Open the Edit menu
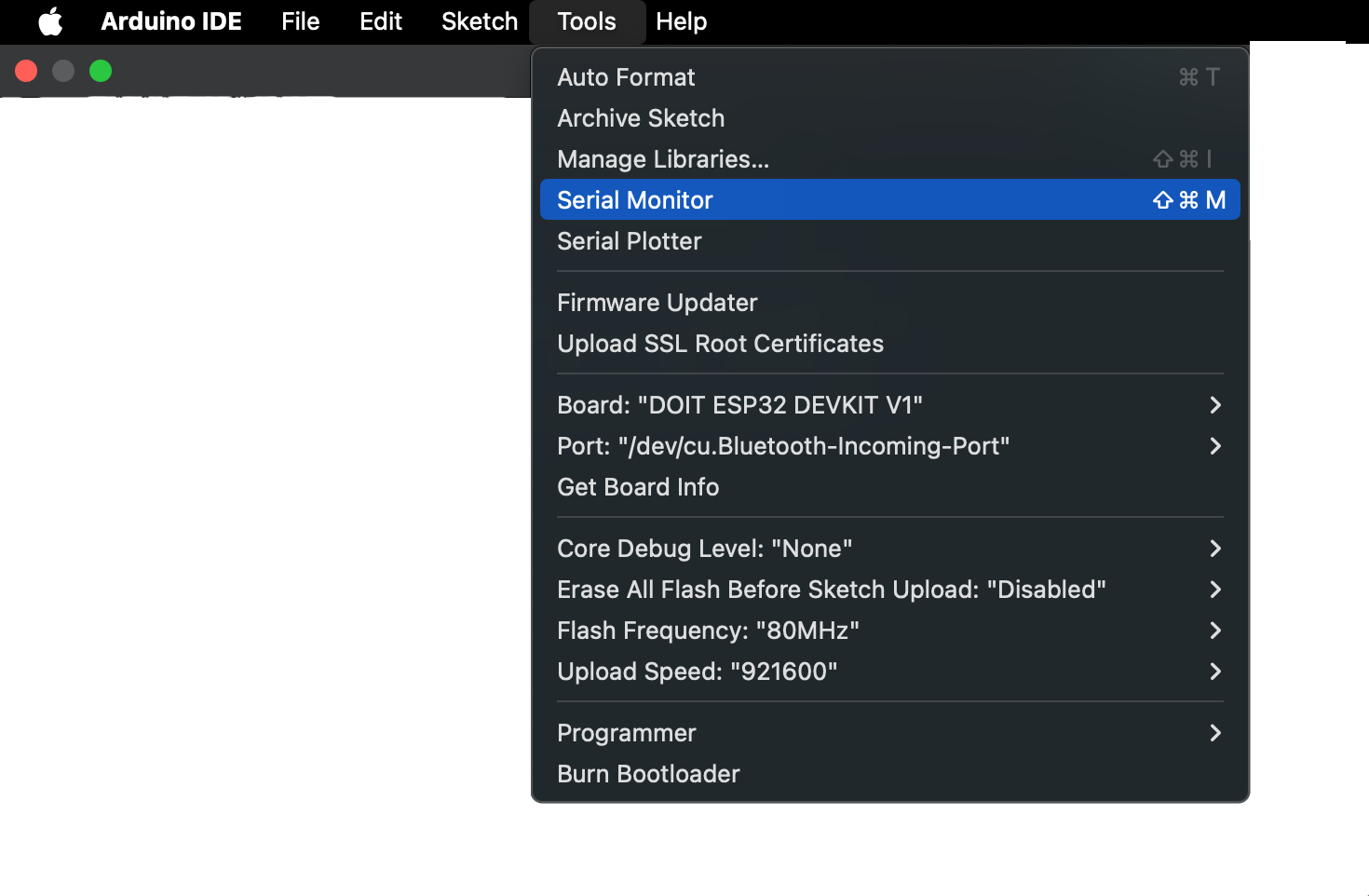Screen dimensions: 1369x896 [x=381, y=20]
